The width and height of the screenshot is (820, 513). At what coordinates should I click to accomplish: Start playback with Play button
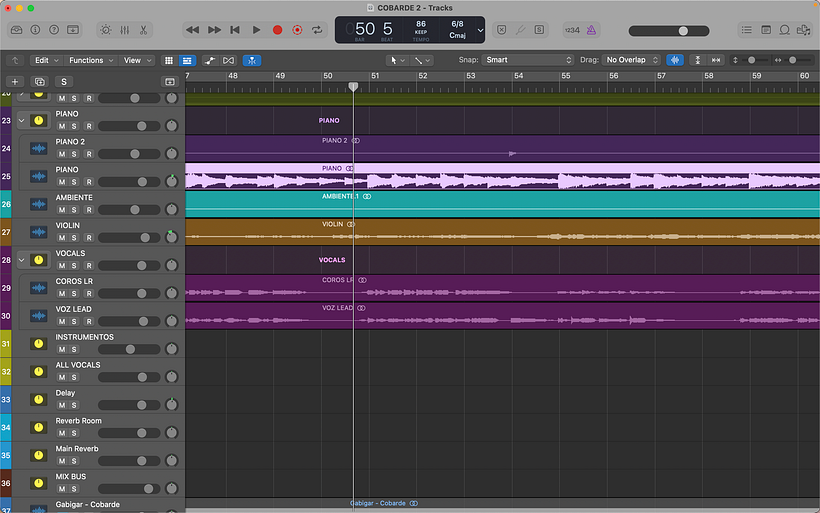point(256,30)
